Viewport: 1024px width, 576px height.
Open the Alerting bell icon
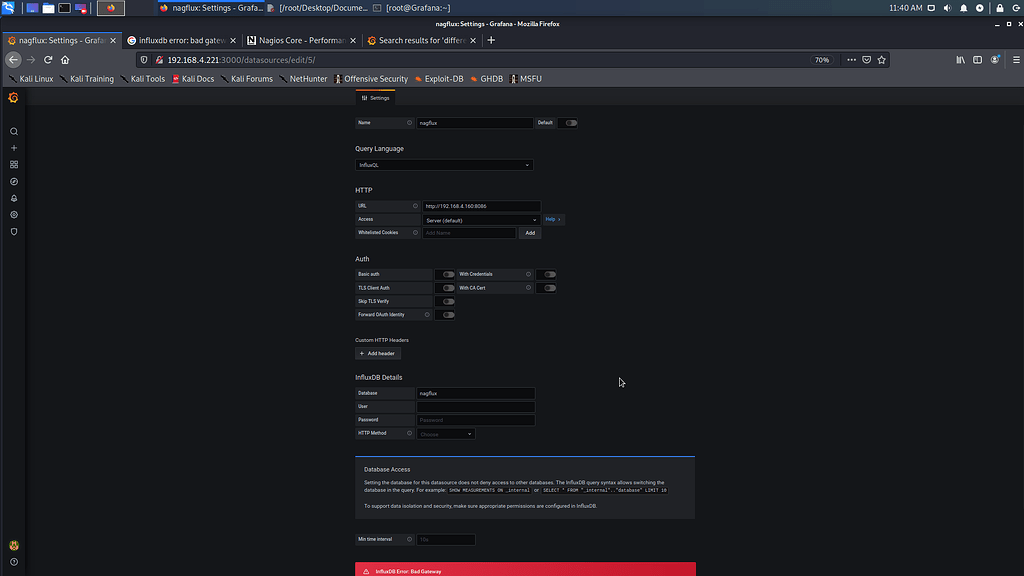click(13, 198)
